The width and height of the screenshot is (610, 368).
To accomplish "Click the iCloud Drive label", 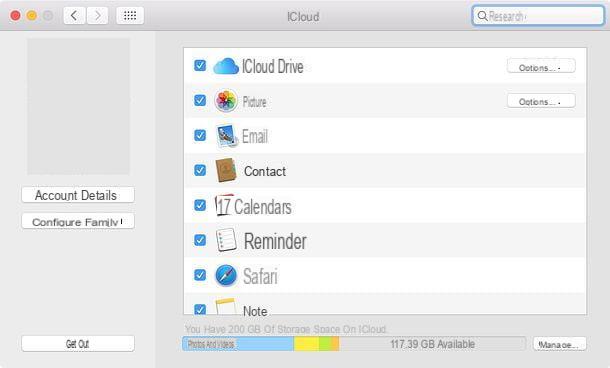I will click(x=273, y=66).
